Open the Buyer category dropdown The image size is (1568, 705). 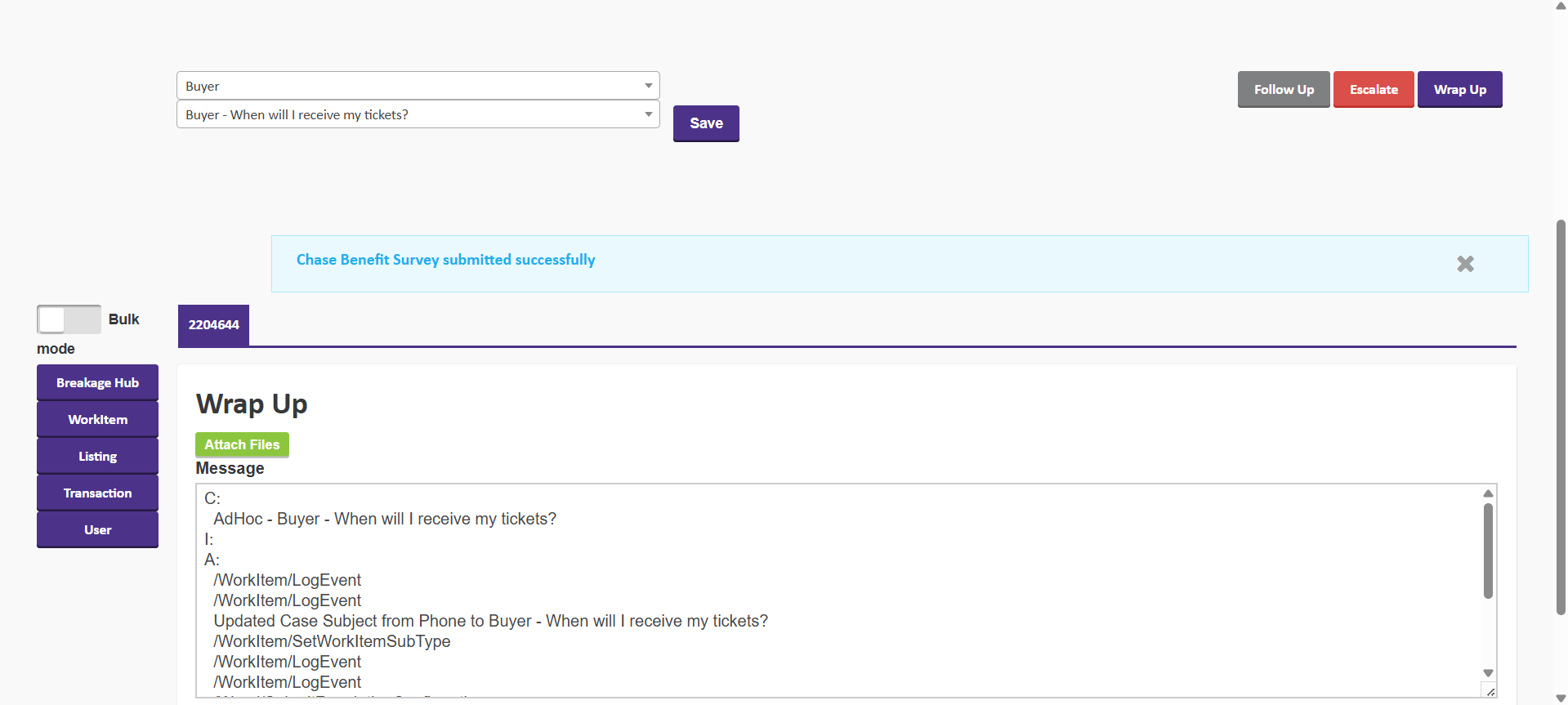[x=418, y=86]
